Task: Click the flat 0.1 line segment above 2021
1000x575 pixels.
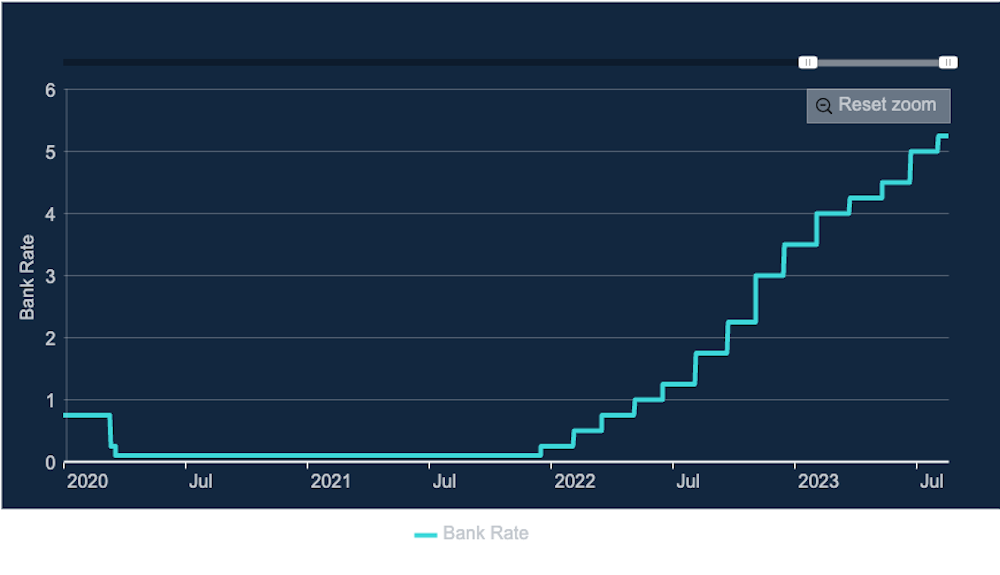Action: tap(330, 456)
